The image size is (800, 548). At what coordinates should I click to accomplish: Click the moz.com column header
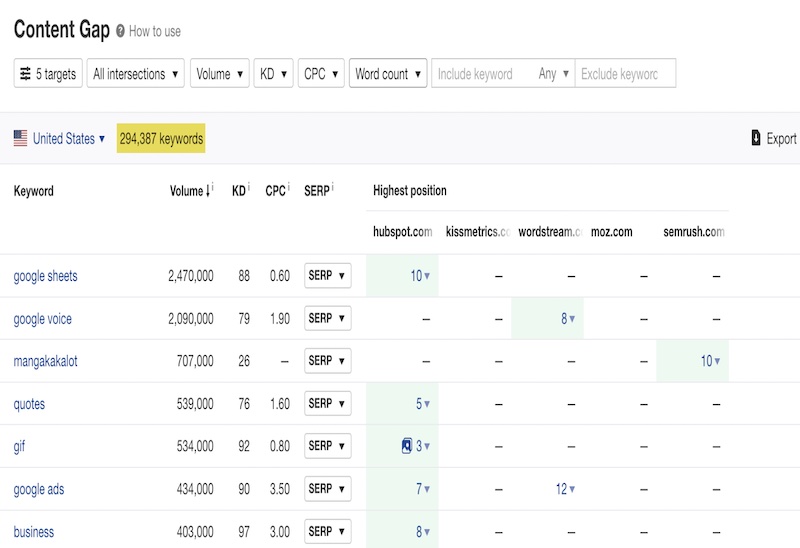coord(611,232)
